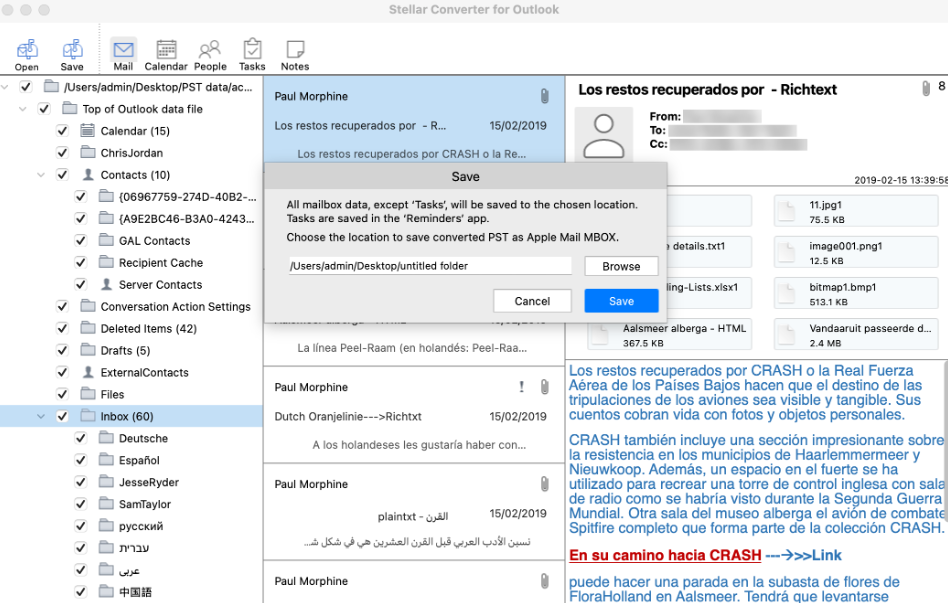Collapse the Contacts (10) tree node
This screenshot has width=948, height=603.
click(41, 175)
